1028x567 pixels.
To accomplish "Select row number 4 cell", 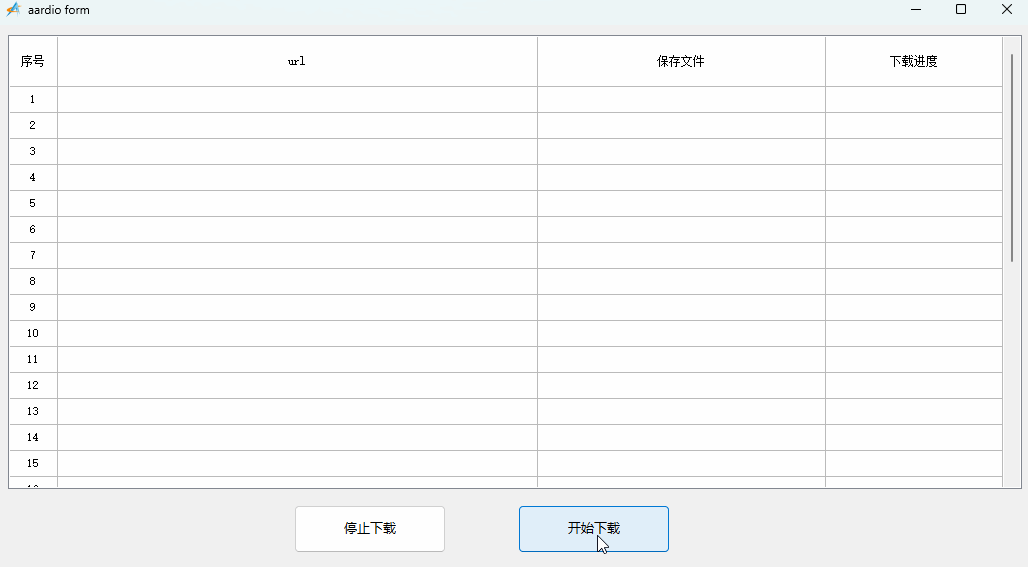I will [33, 178].
